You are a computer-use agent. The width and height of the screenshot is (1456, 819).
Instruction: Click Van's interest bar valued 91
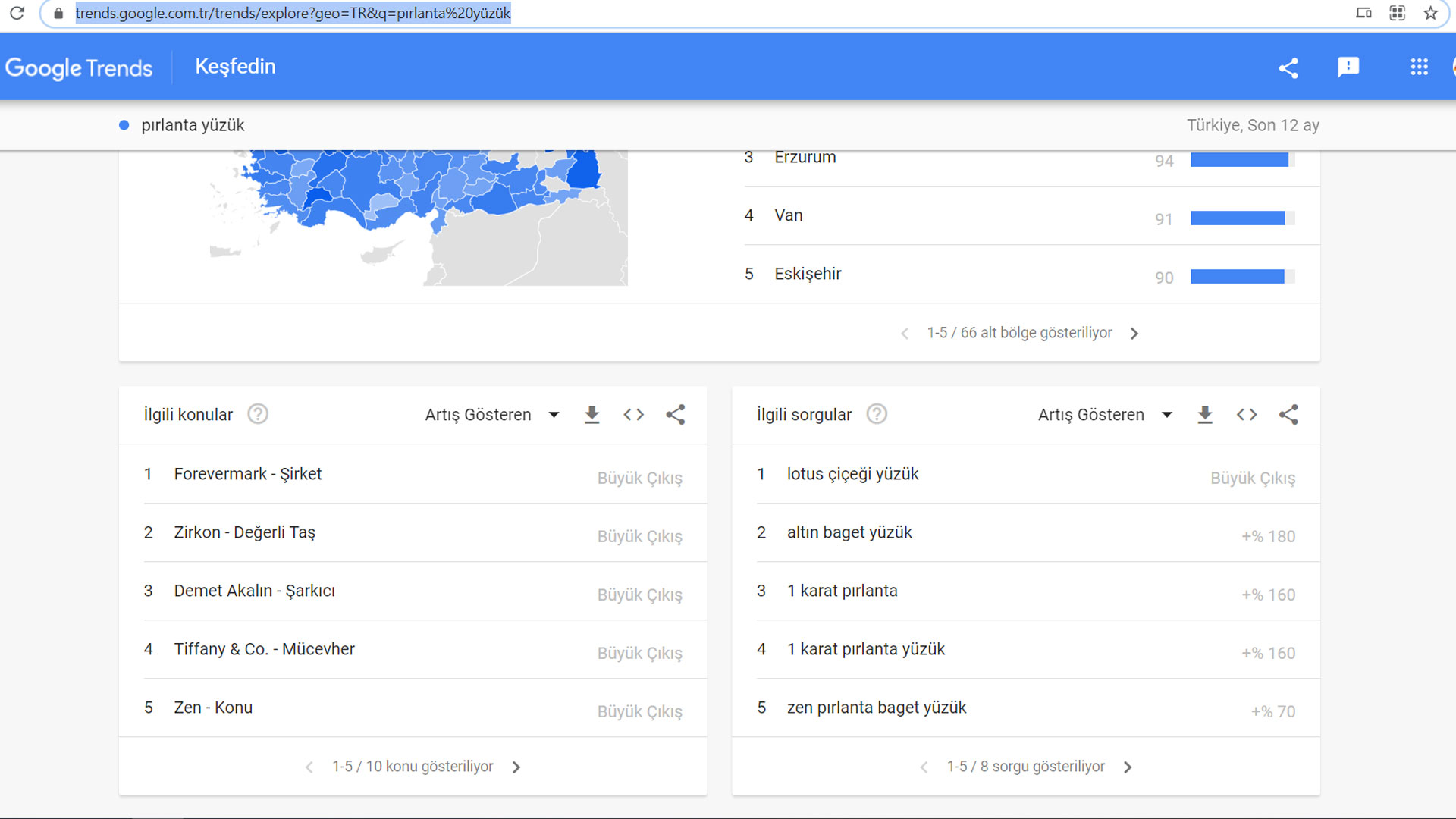pyautogui.click(x=1242, y=218)
